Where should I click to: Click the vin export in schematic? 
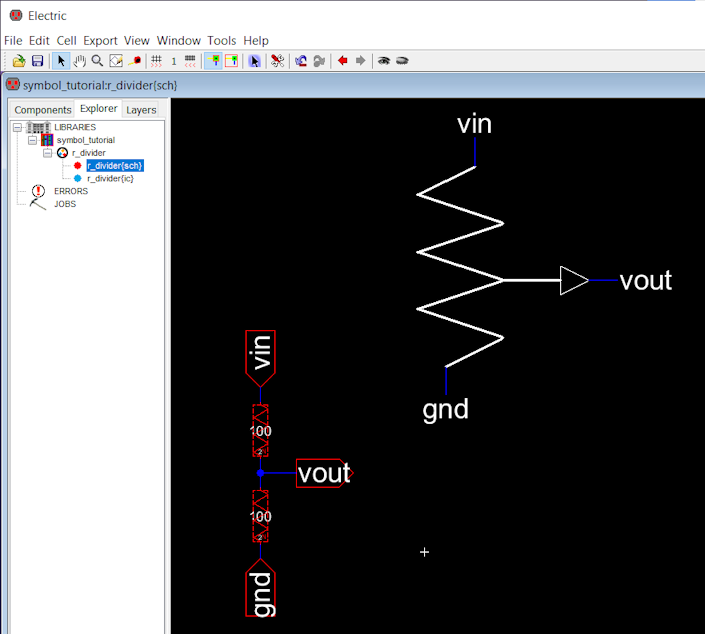tap(260, 358)
